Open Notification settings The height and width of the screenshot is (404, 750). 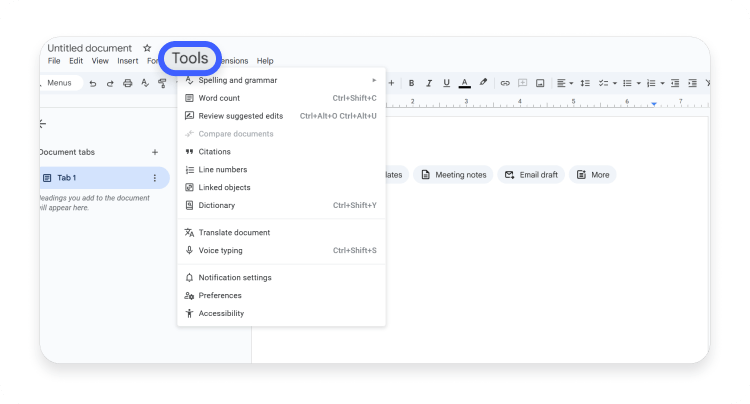[281, 277]
